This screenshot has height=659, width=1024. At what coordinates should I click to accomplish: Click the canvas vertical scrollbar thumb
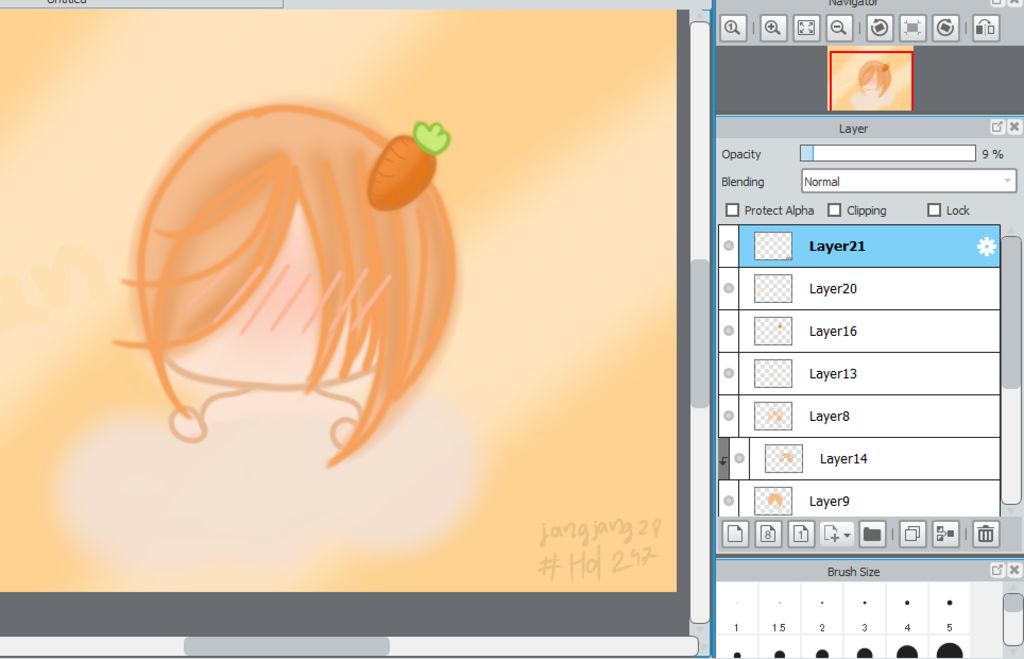(699, 333)
